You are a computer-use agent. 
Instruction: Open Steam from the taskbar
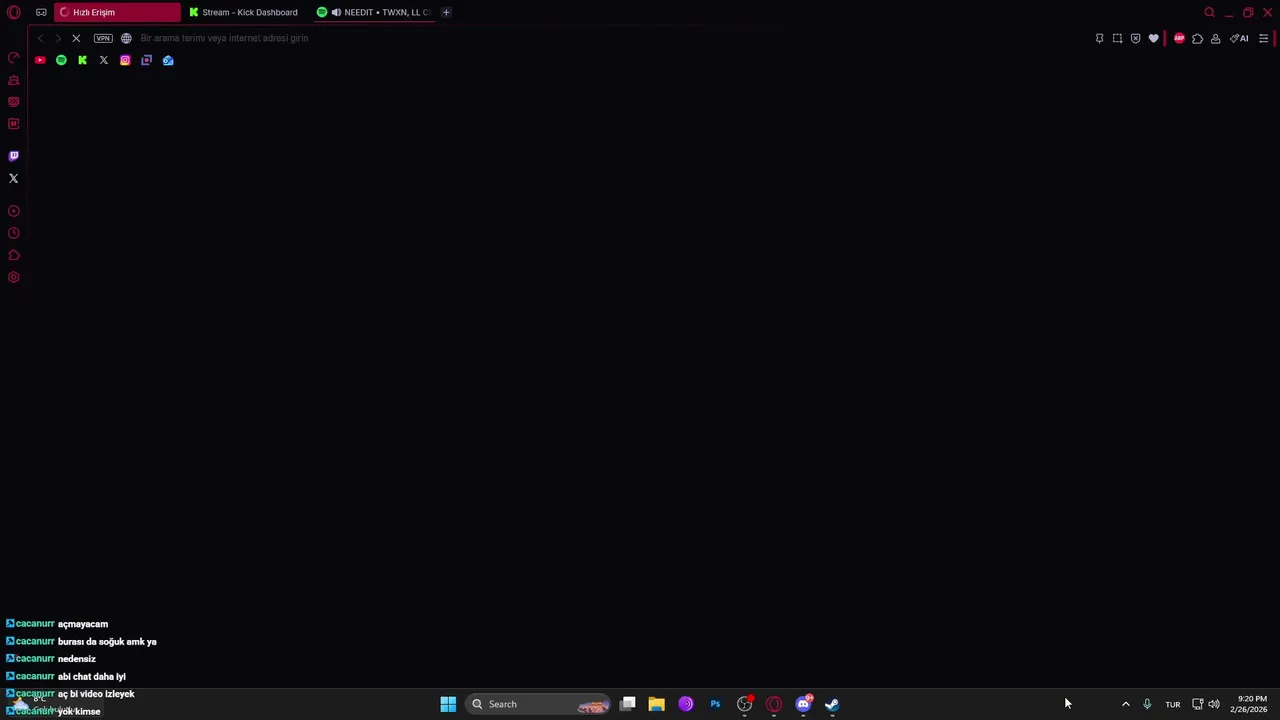click(832, 704)
